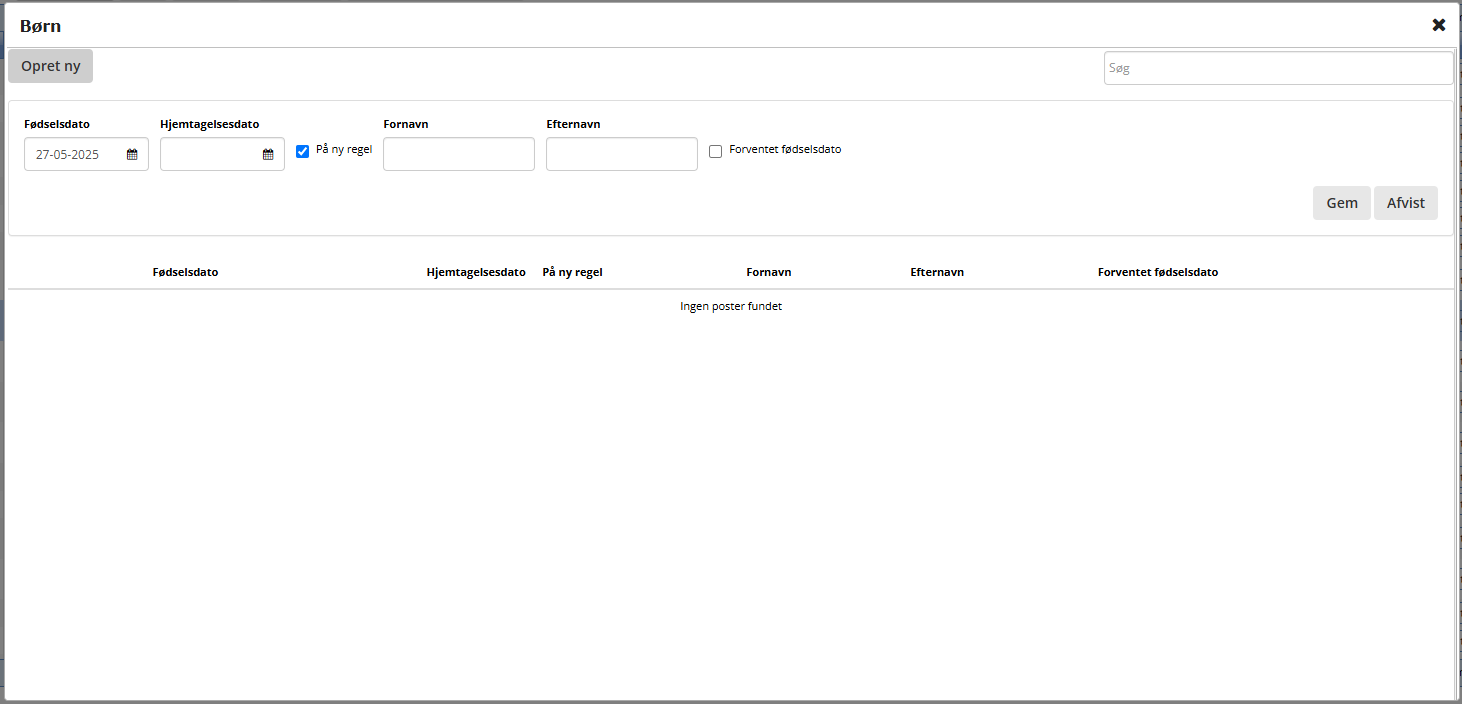Click the På ny regel column header
The height and width of the screenshot is (704, 1462).
(x=572, y=272)
